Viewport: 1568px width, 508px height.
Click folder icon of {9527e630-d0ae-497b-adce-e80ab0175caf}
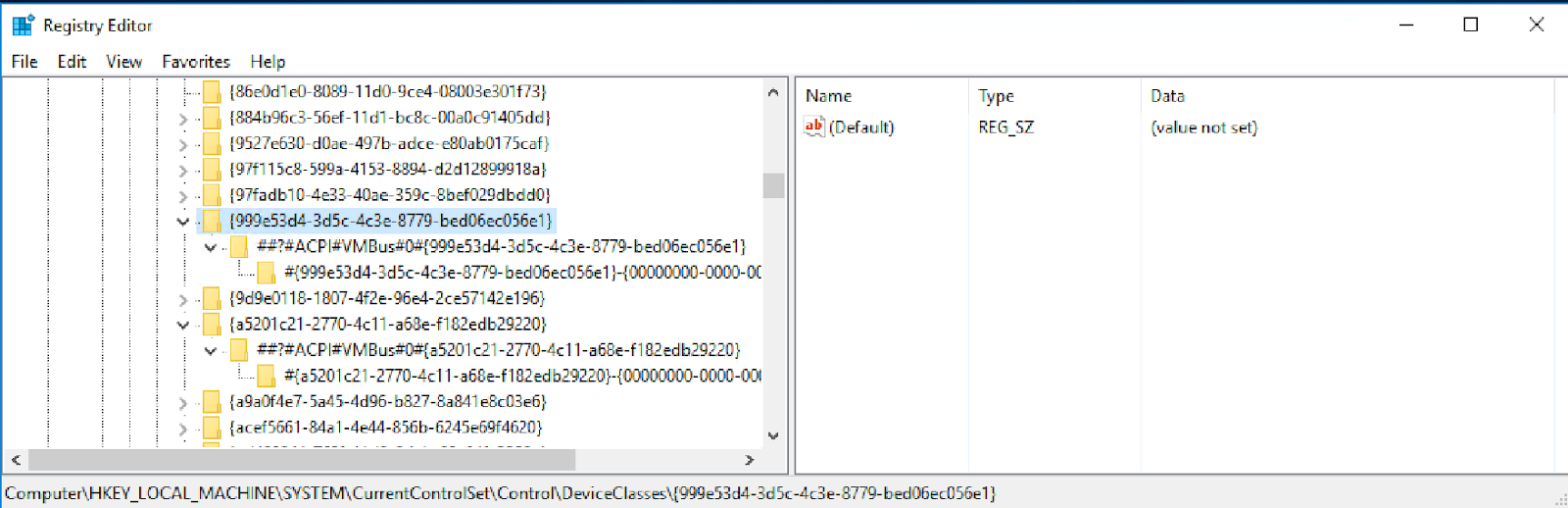212,143
